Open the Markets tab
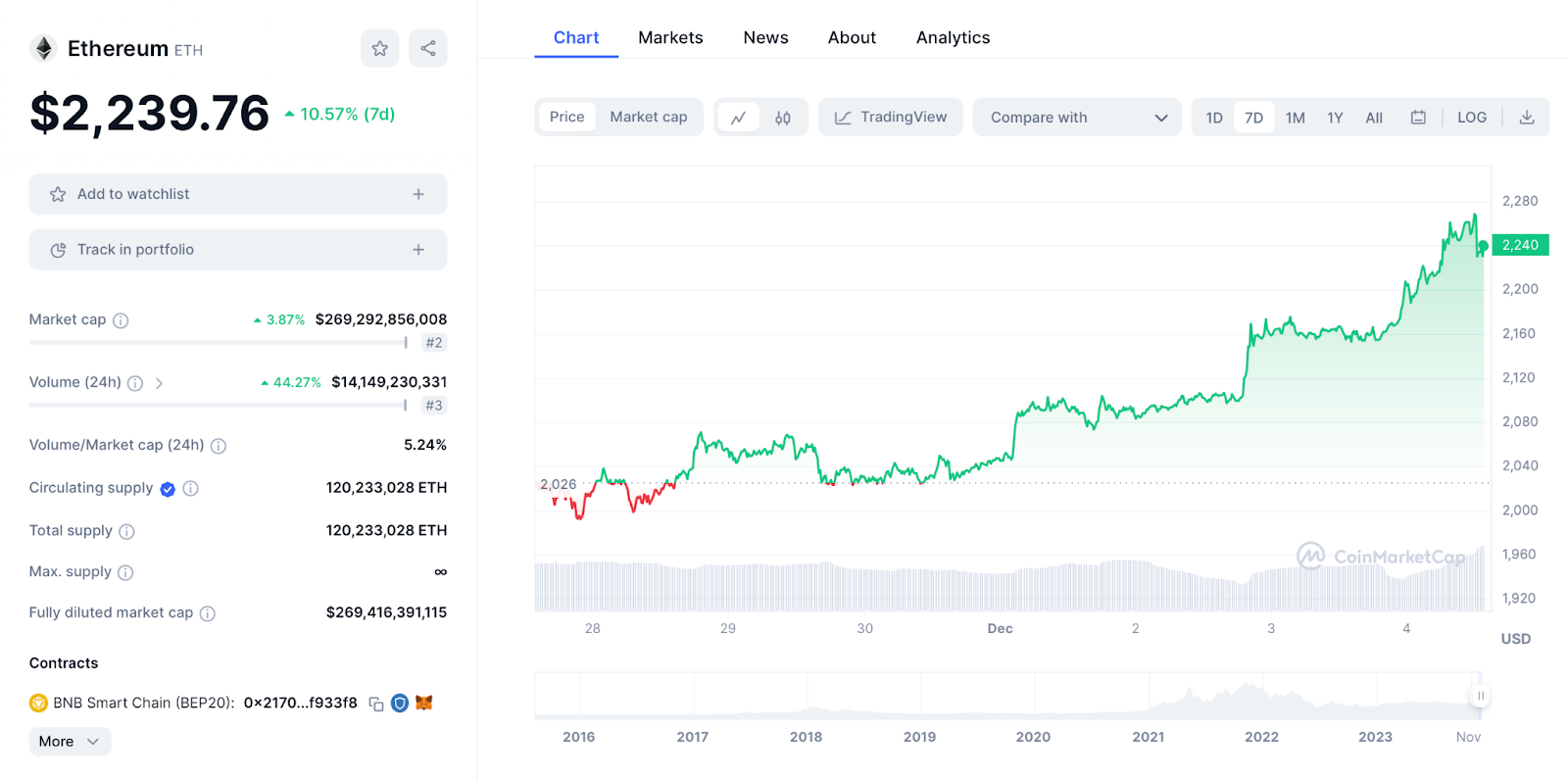Screen dimensions: 1568x780 point(670,37)
